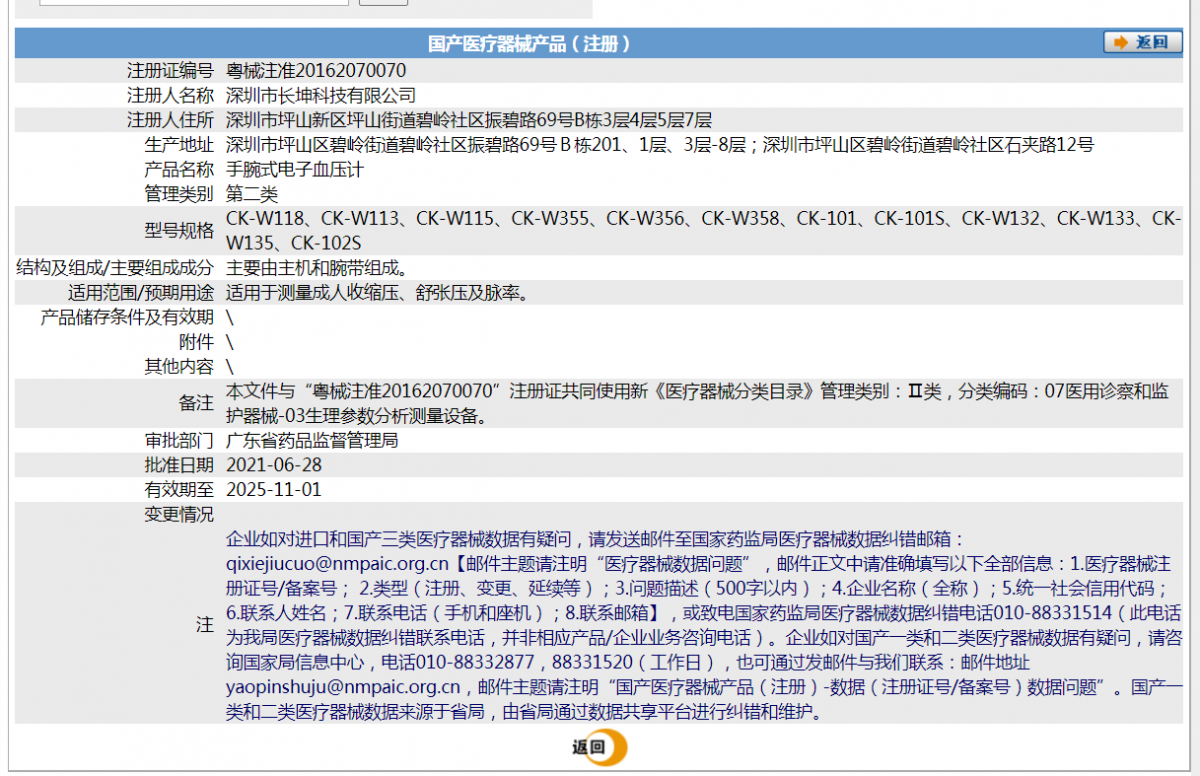The width and height of the screenshot is (1200, 776).
Task: Select the category value 第二类
Action: pos(253,193)
